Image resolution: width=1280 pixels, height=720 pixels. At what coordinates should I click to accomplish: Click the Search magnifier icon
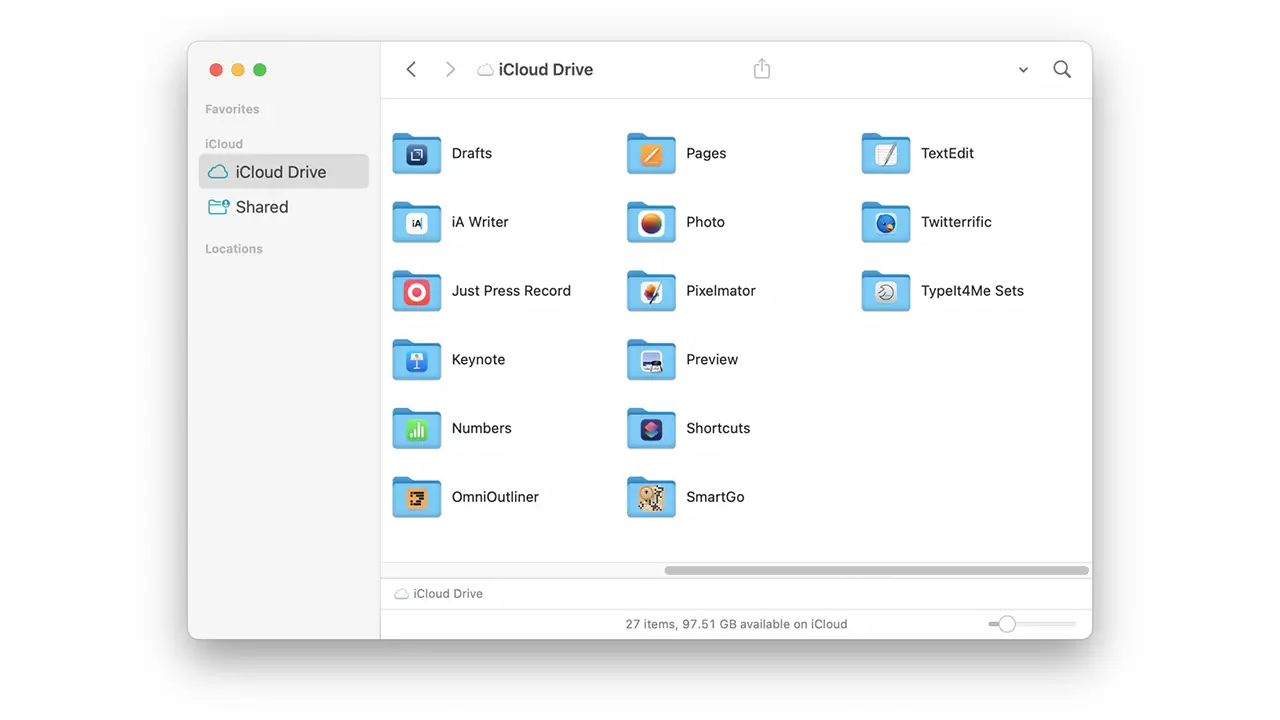coord(1062,69)
